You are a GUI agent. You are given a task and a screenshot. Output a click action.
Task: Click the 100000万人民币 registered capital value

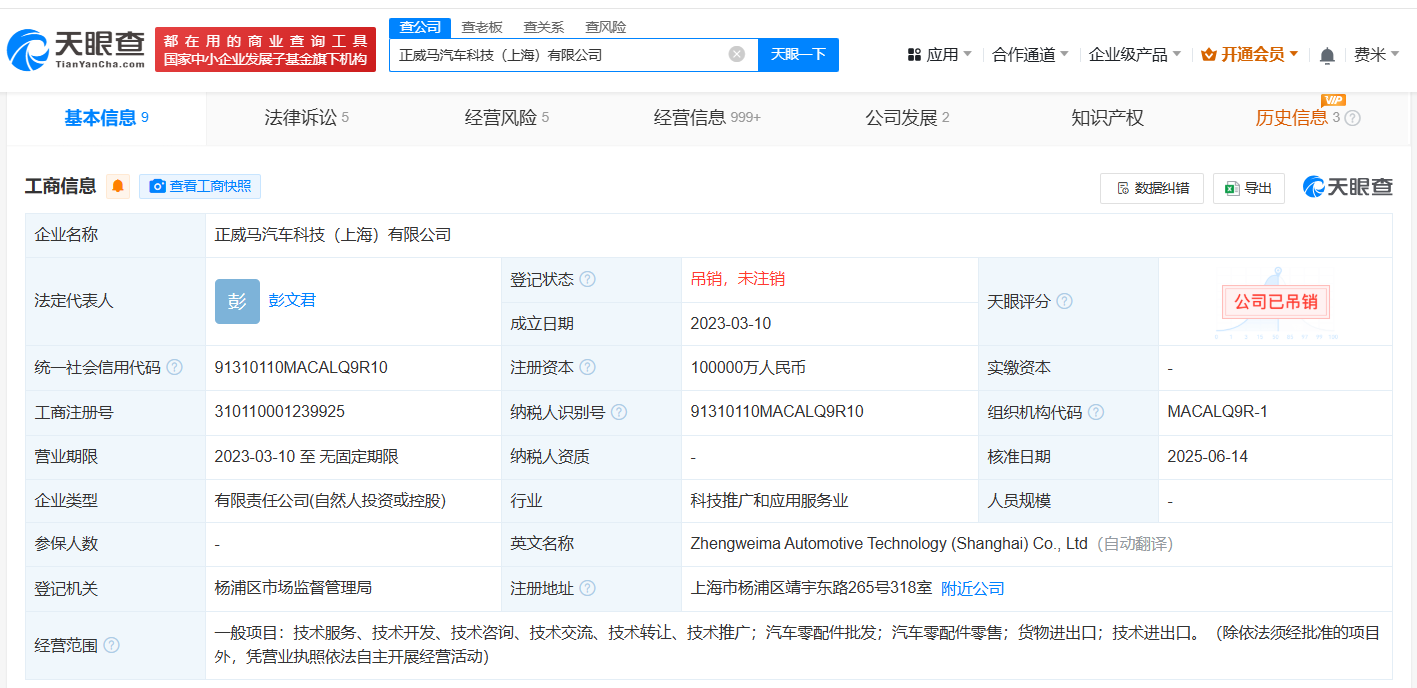[748, 368]
